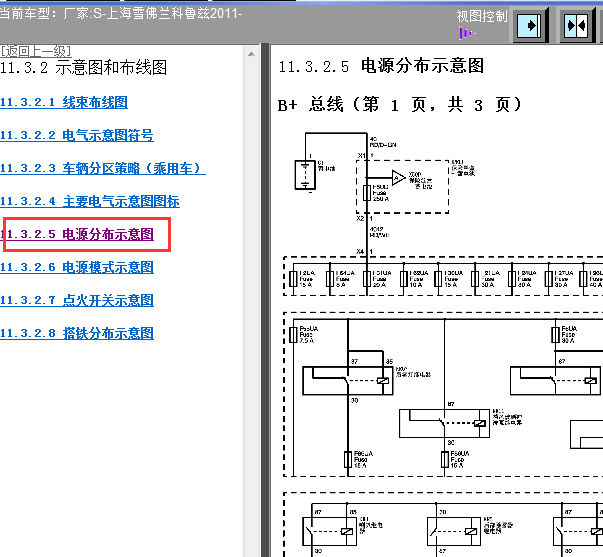Click the 返回上一级 back link
This screenshot has width=603, height=557.
pos(36,51)
